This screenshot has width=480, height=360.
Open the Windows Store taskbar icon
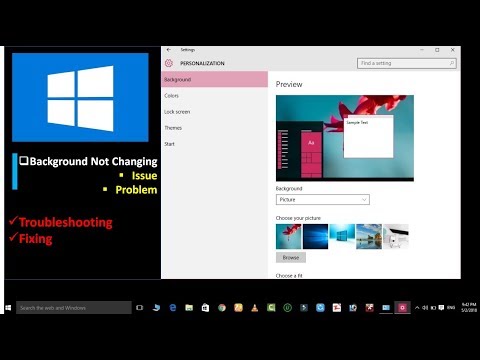[x=205, y=308]
